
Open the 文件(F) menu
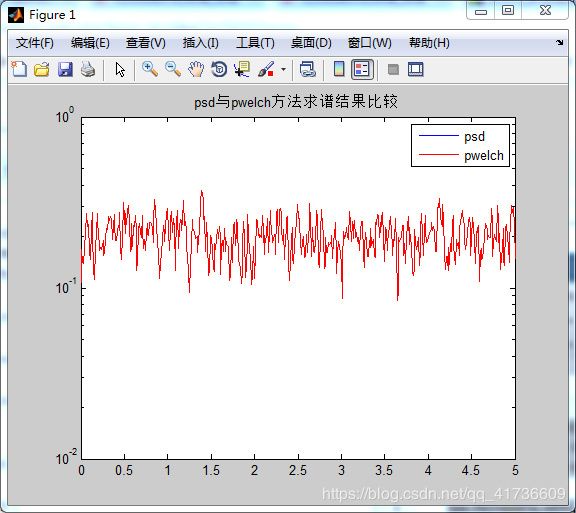(35, 43)
